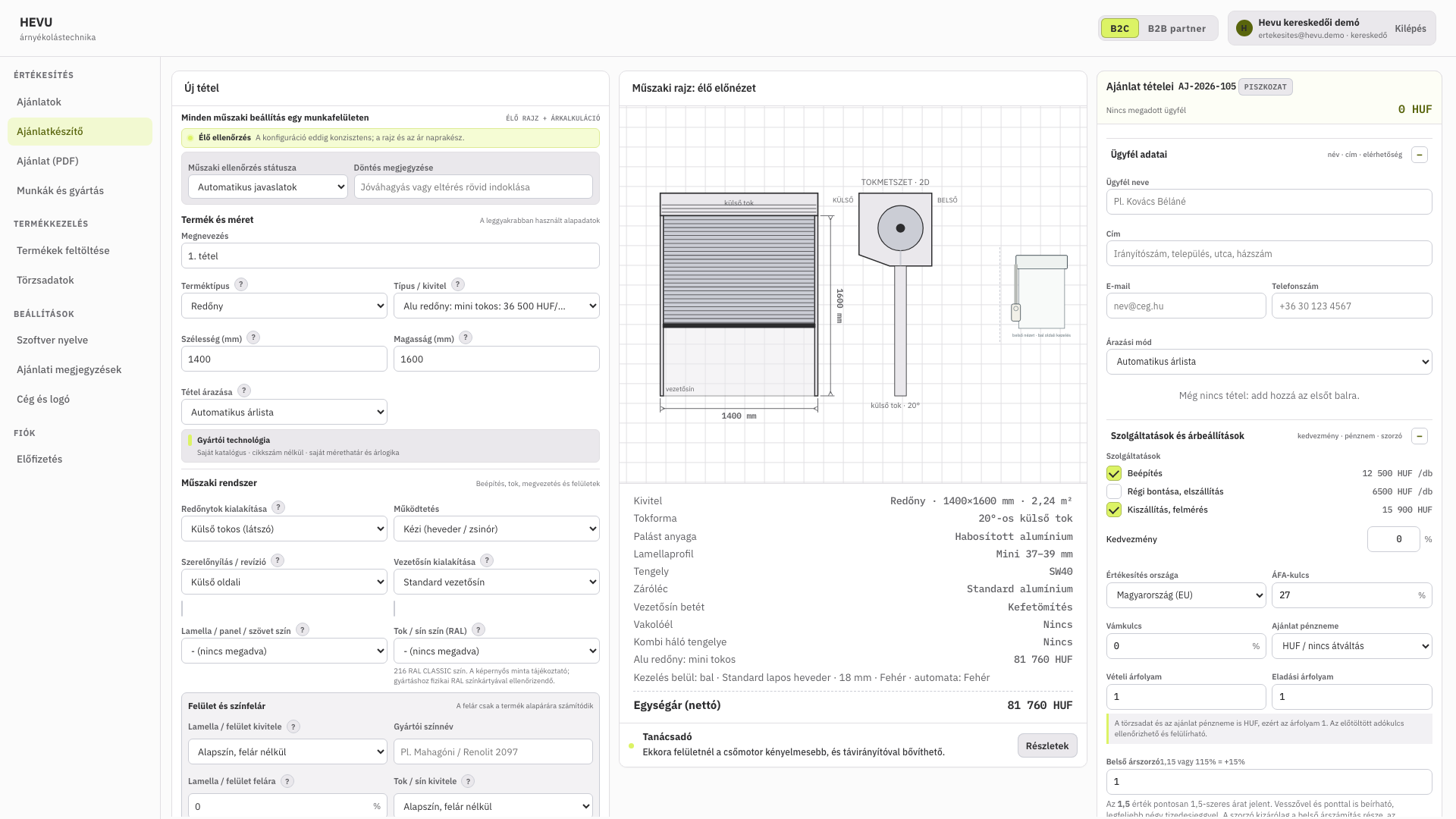Viewport: 1456px width, 819px height.
Task: Open Előfizetés account page
Action: pyautogui.click(x=80, y=459)
